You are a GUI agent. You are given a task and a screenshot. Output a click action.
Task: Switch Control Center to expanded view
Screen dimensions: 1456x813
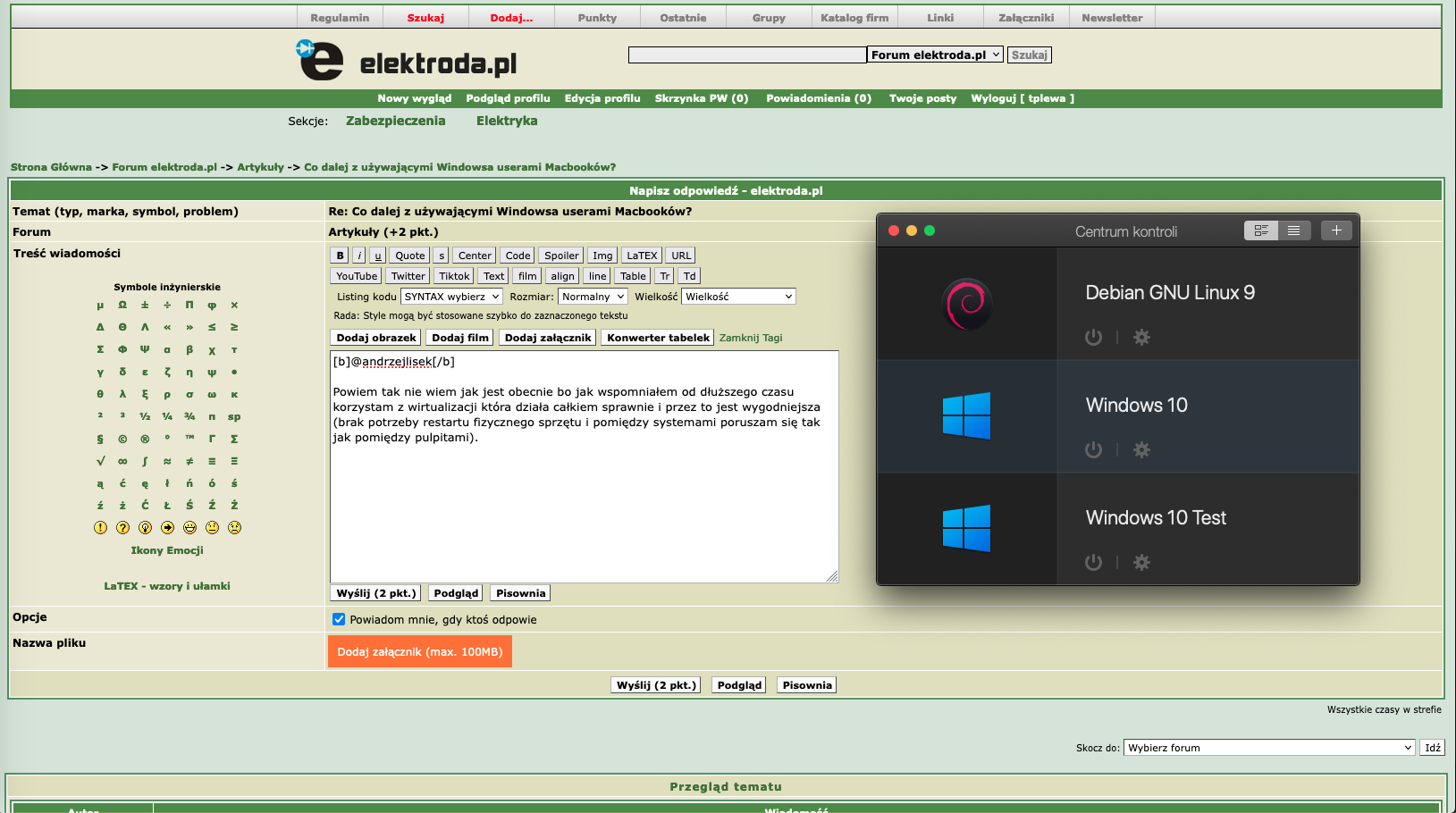click(x=1261, y=230)
